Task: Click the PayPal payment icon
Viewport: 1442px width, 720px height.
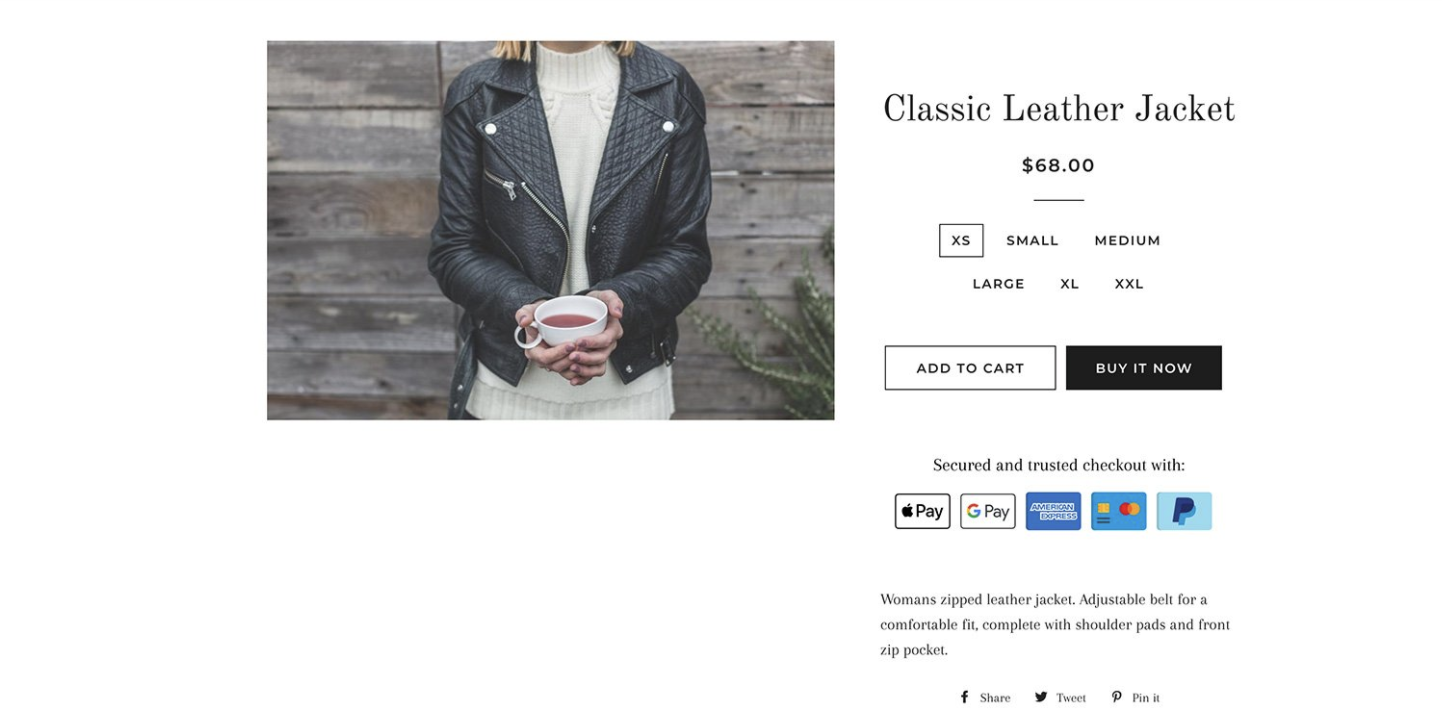Action: pos(1184,511)
